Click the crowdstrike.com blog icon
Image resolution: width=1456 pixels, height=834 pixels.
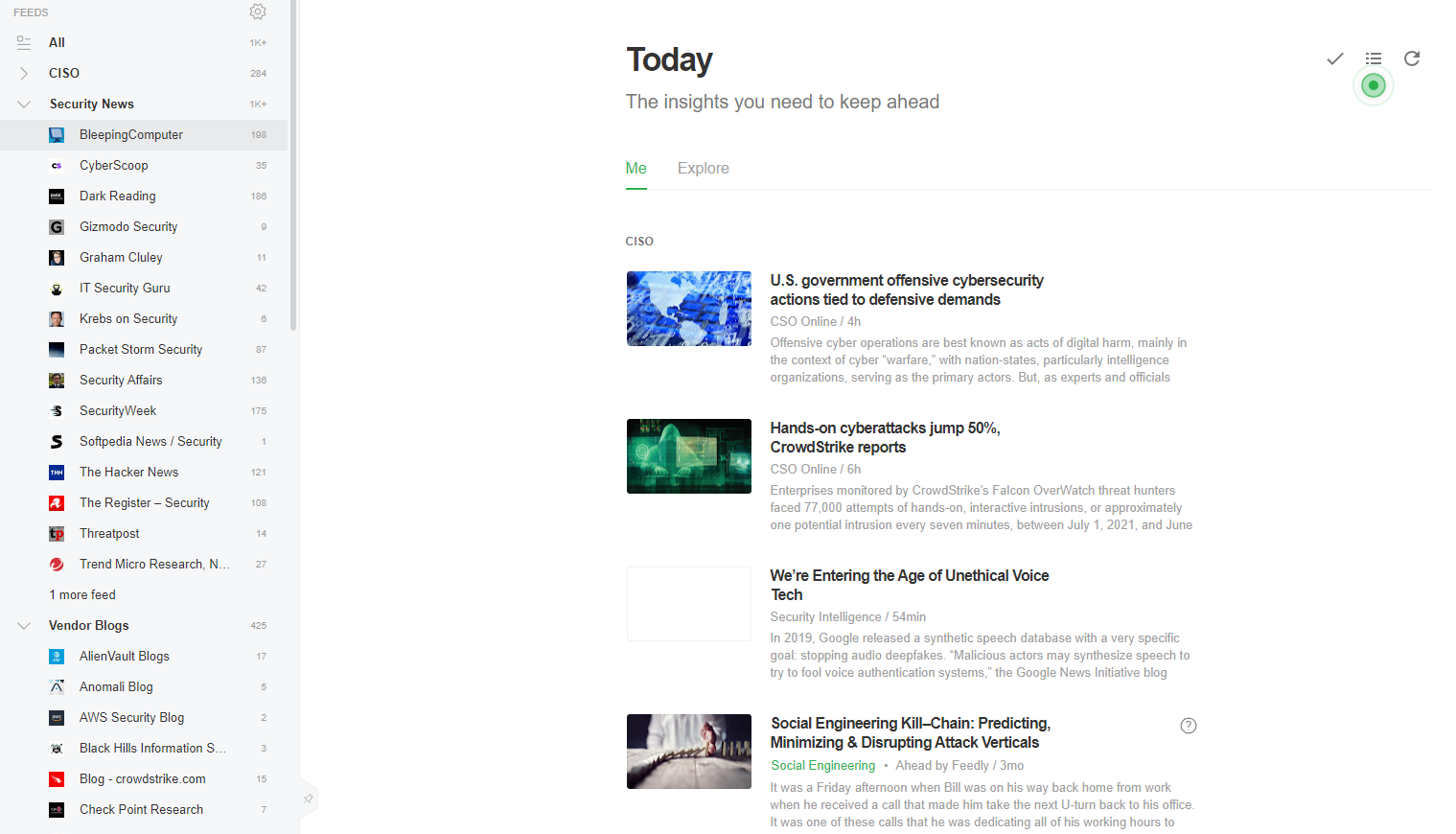click(57, 779)
